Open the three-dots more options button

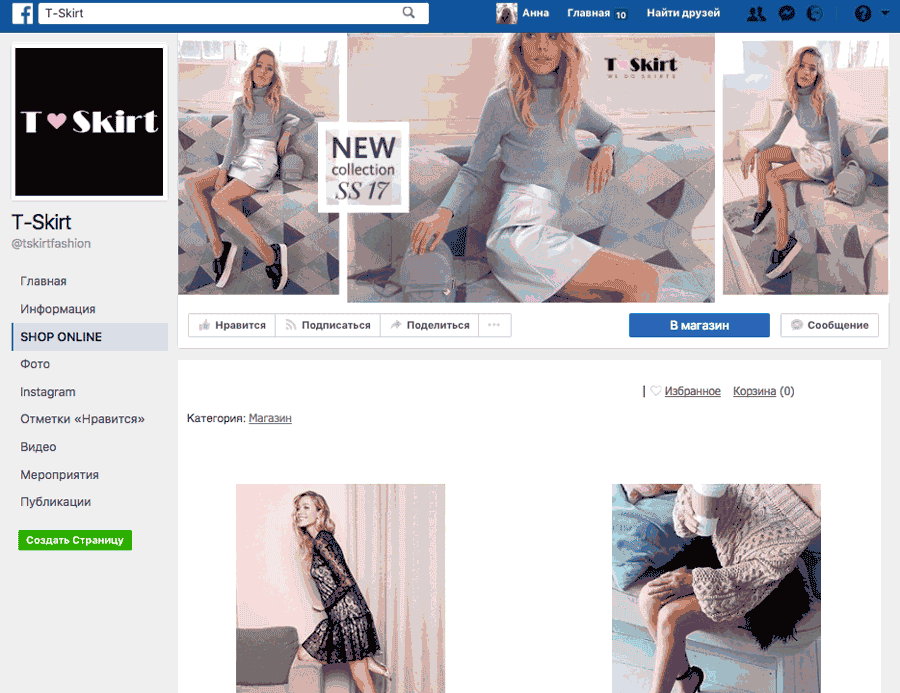494,325
